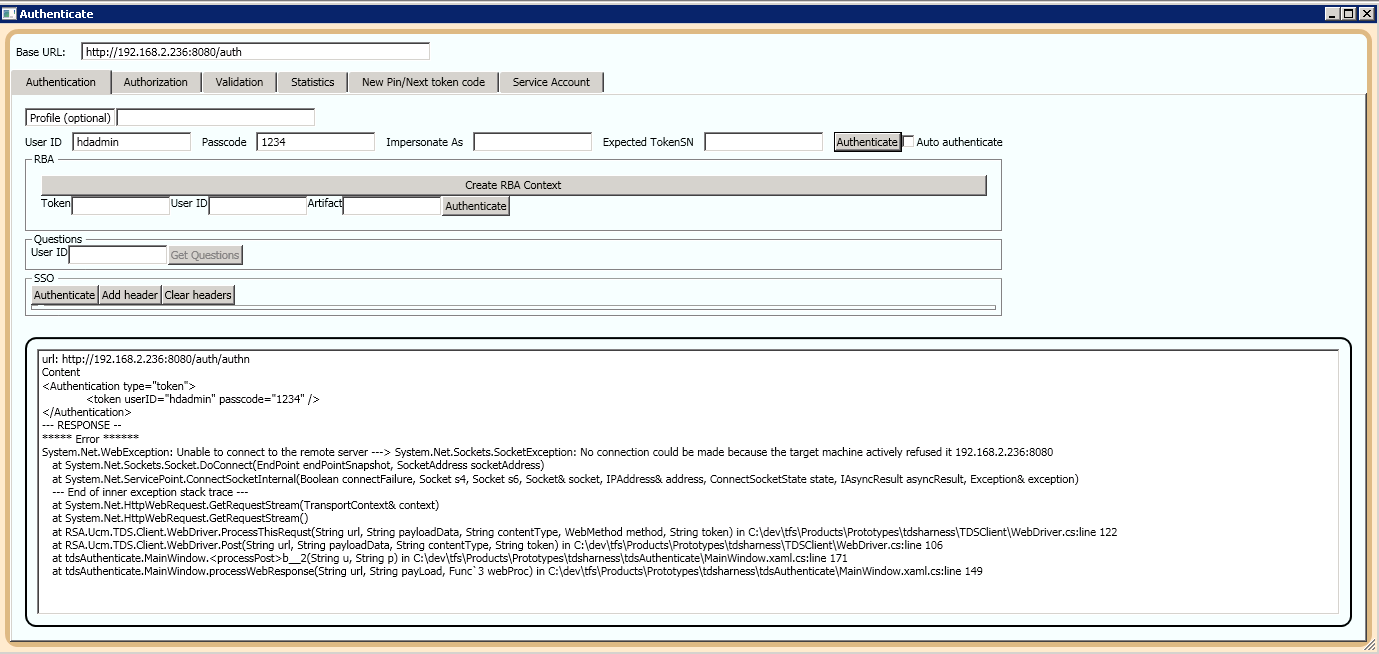Select the Authentication tab
The width and height of the screenshot is (1379, 654).
(61, 82)
